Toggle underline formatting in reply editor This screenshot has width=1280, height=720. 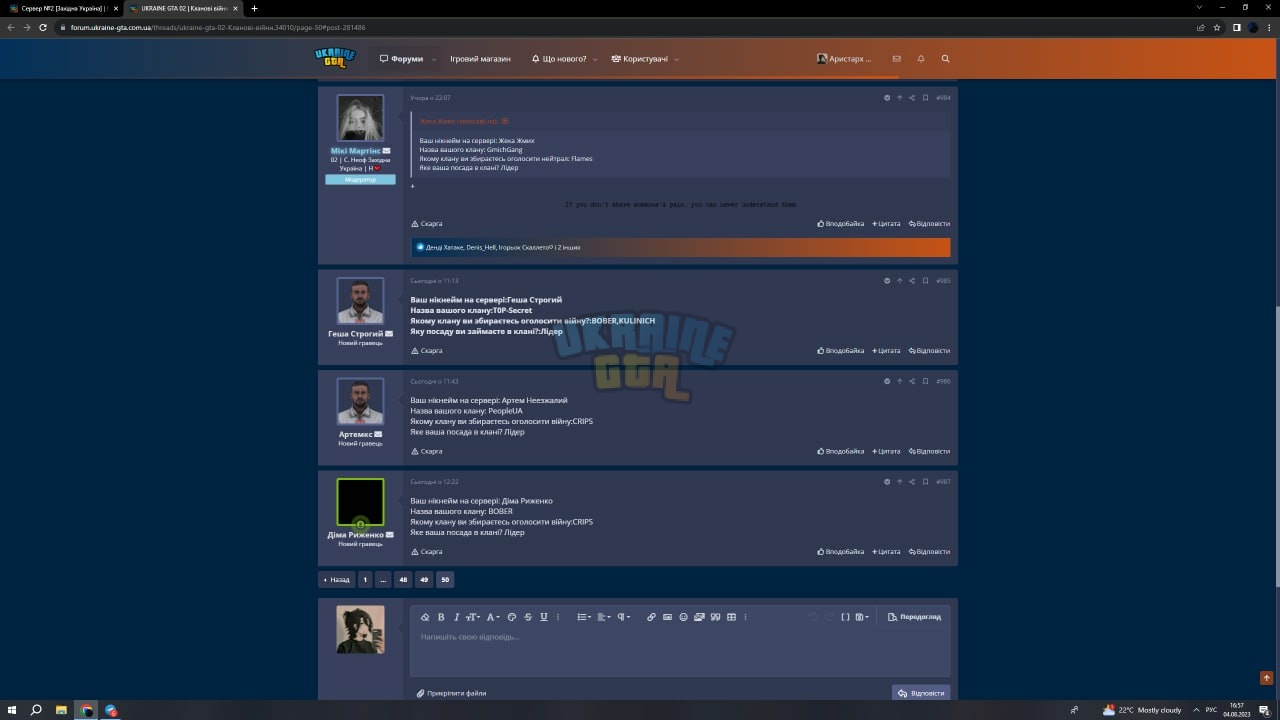pos(543,617)
